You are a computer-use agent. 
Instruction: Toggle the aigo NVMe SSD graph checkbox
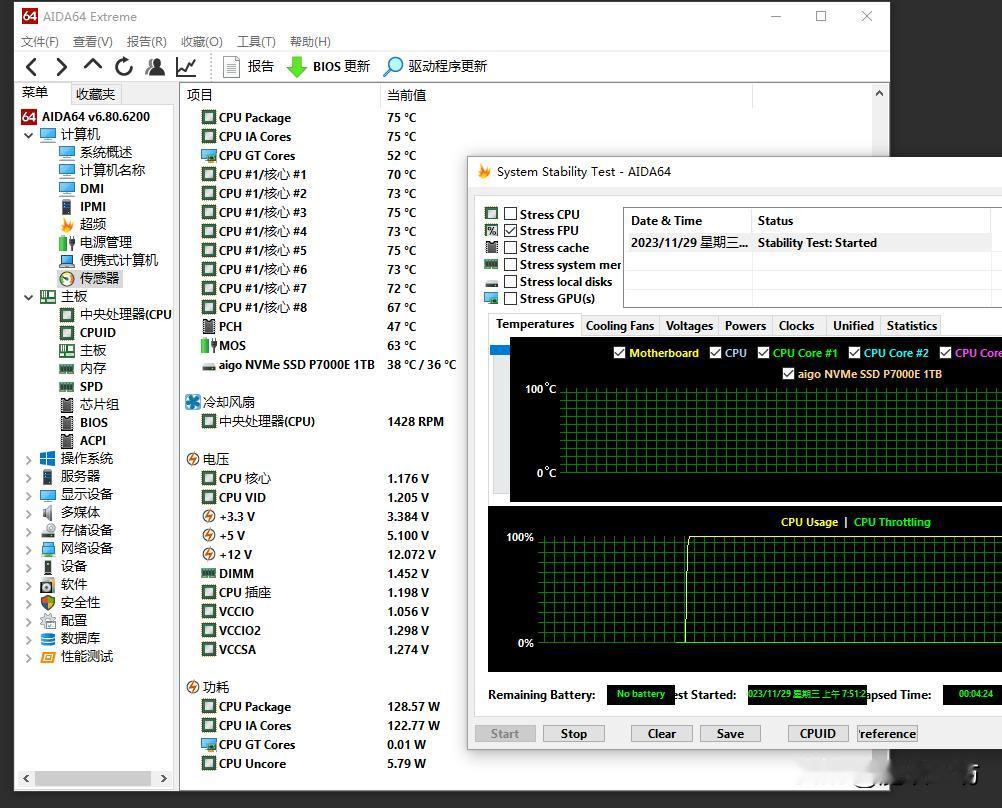(x=789, y=374)
